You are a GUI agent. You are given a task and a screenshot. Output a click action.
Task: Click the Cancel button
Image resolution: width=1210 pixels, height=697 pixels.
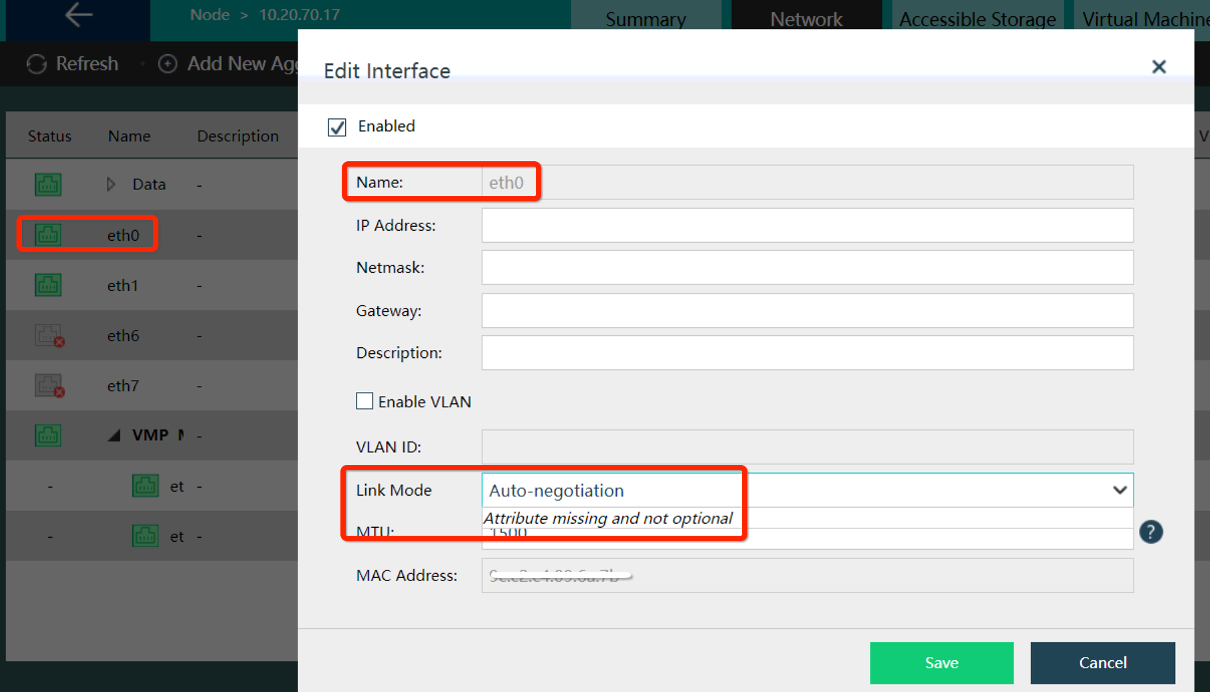pyautogui.click(x=1103, y=663)
